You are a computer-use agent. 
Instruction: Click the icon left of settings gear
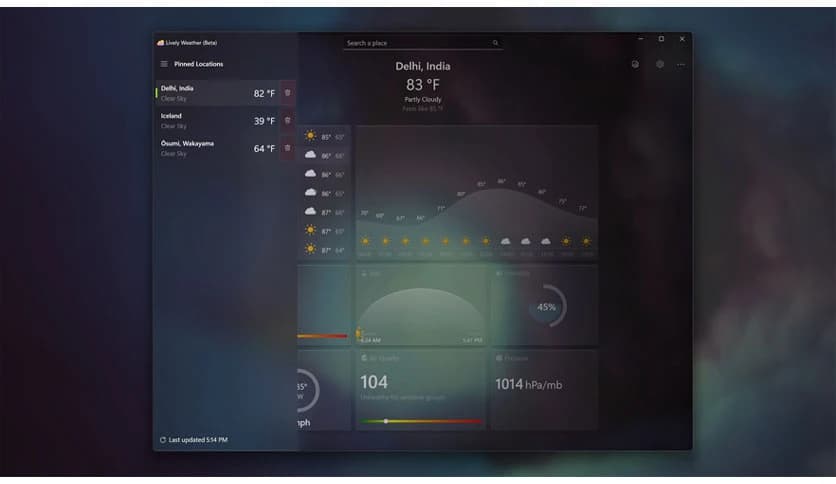pos(635,64)
